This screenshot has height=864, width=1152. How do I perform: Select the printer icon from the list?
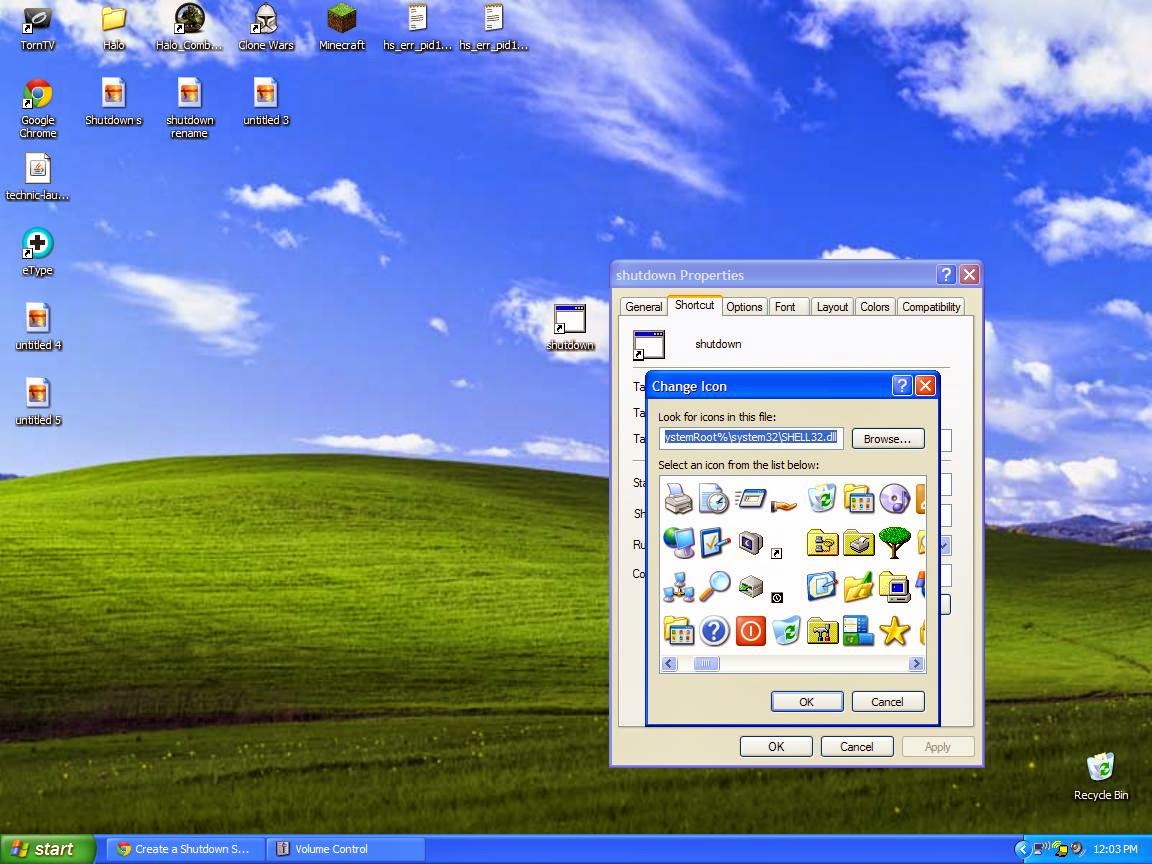tap(679, 499)
